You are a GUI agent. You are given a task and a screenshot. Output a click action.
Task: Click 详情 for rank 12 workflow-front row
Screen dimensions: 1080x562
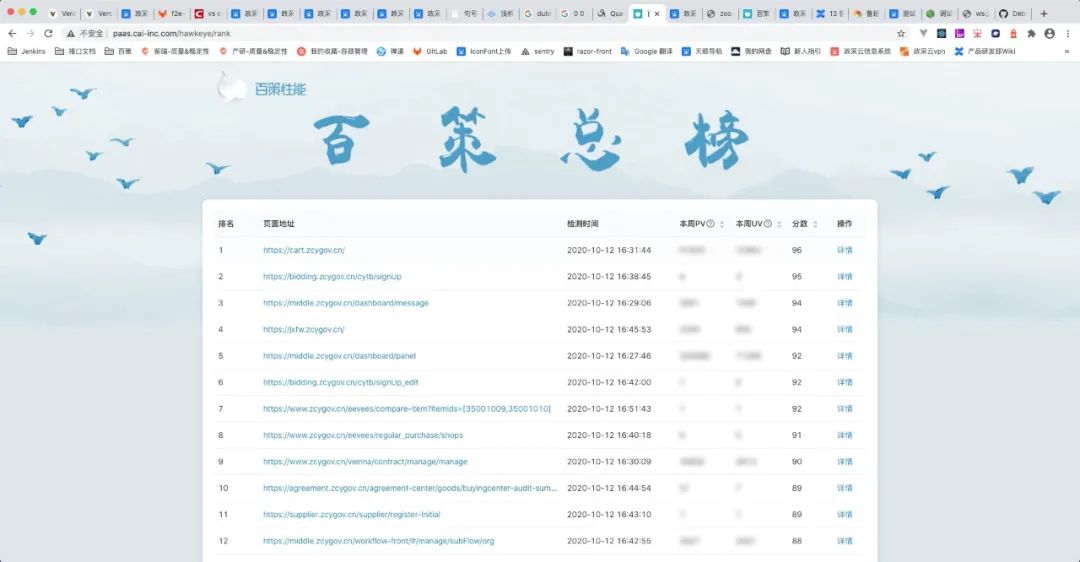tap(844, 541)
